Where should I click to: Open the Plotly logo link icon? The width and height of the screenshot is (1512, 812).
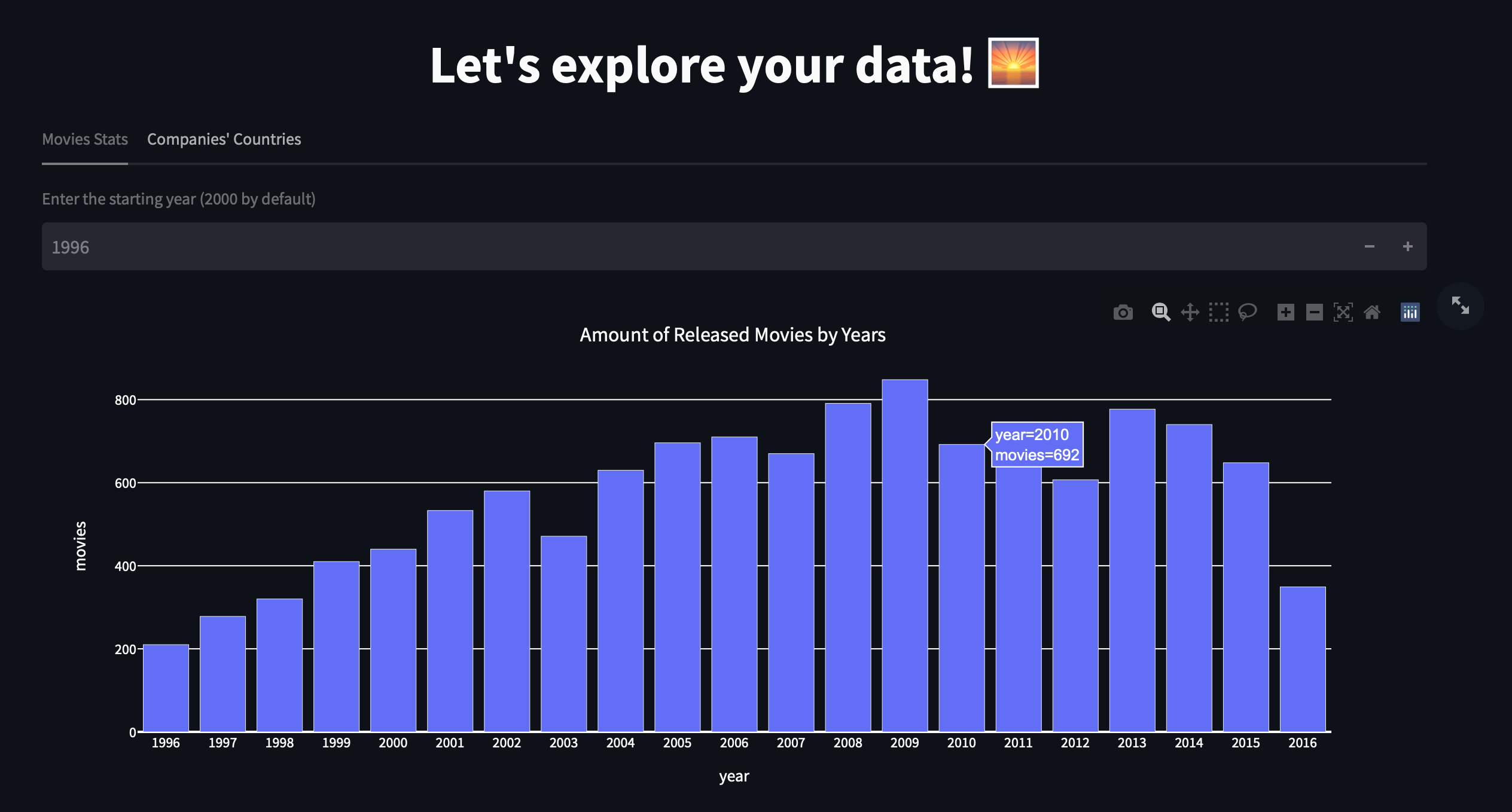tap(1410, 312)
